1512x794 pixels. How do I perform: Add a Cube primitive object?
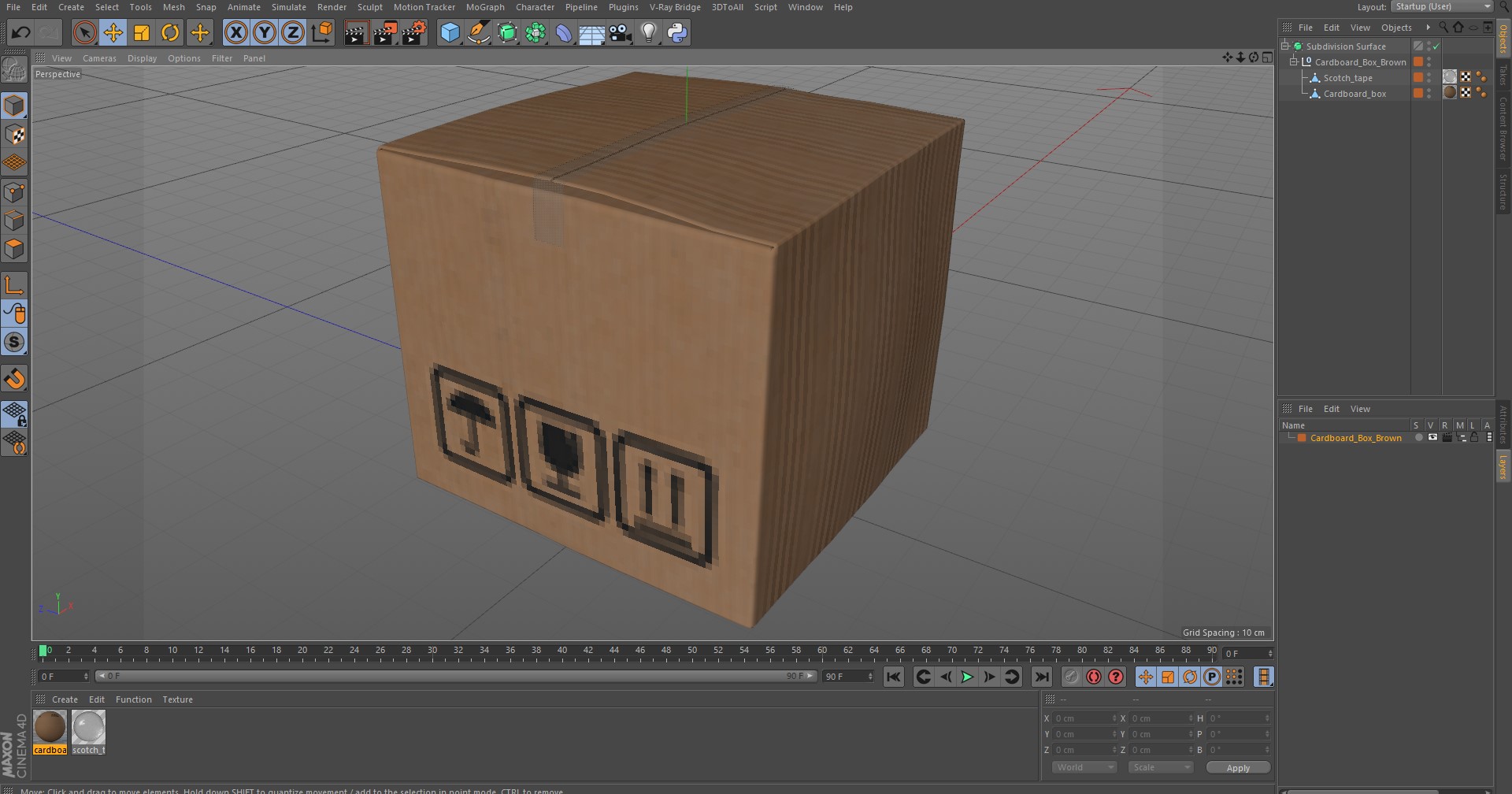450,32
